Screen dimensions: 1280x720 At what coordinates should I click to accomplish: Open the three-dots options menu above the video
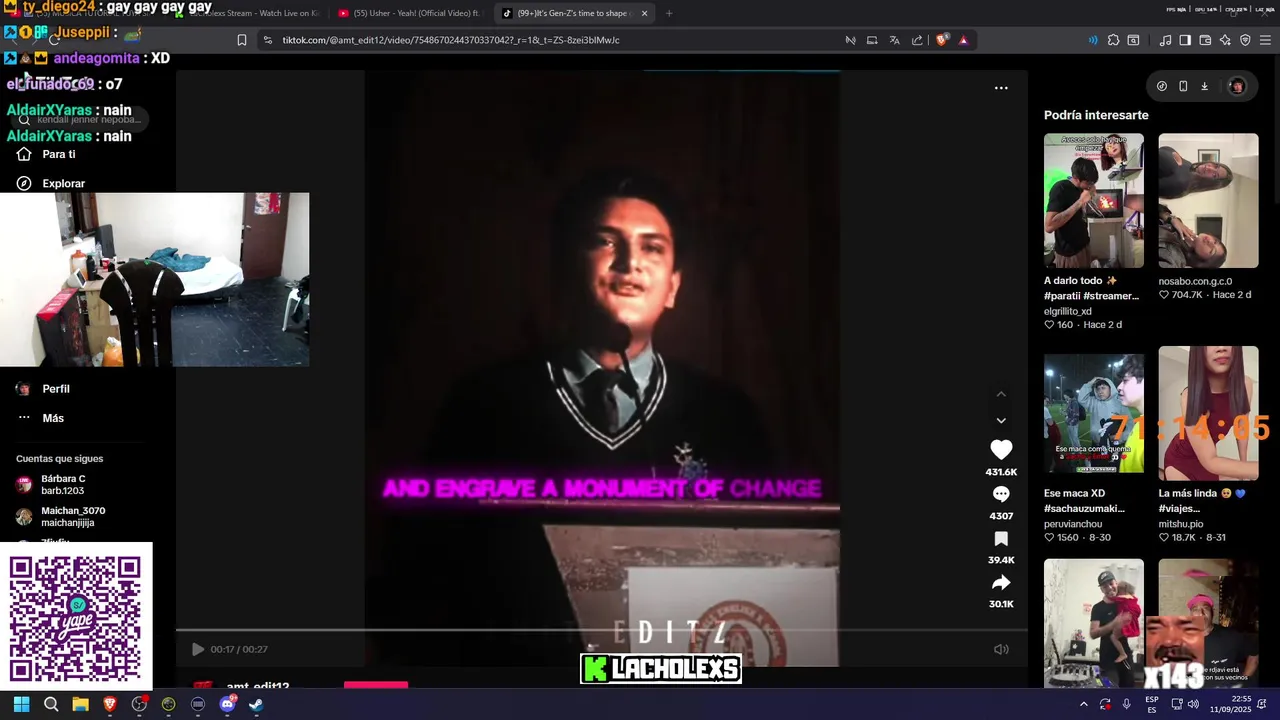coord(1001,88)
